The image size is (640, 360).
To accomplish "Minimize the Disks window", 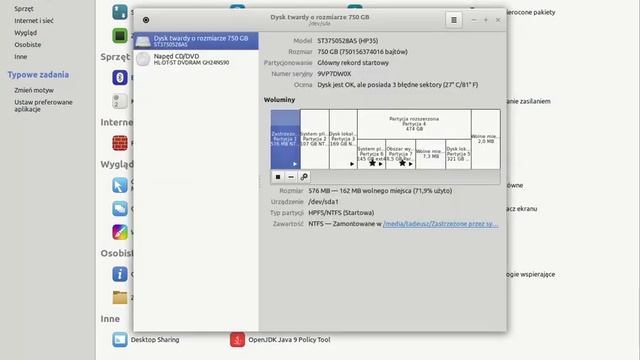I will tap(473, 20).
